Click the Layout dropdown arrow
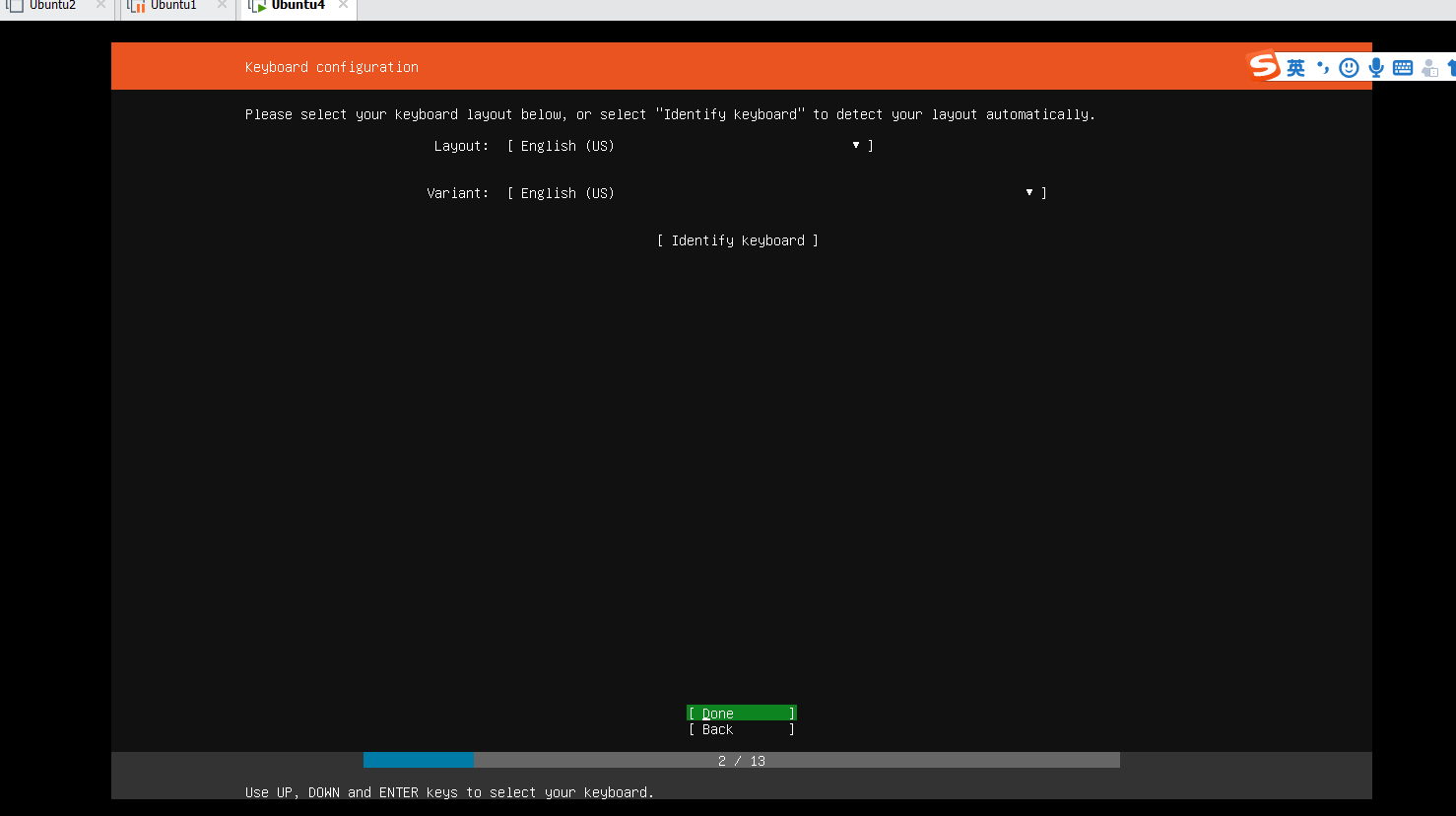Image resolution: width=1456 pixels, height=816 pixels. [856, 145]
